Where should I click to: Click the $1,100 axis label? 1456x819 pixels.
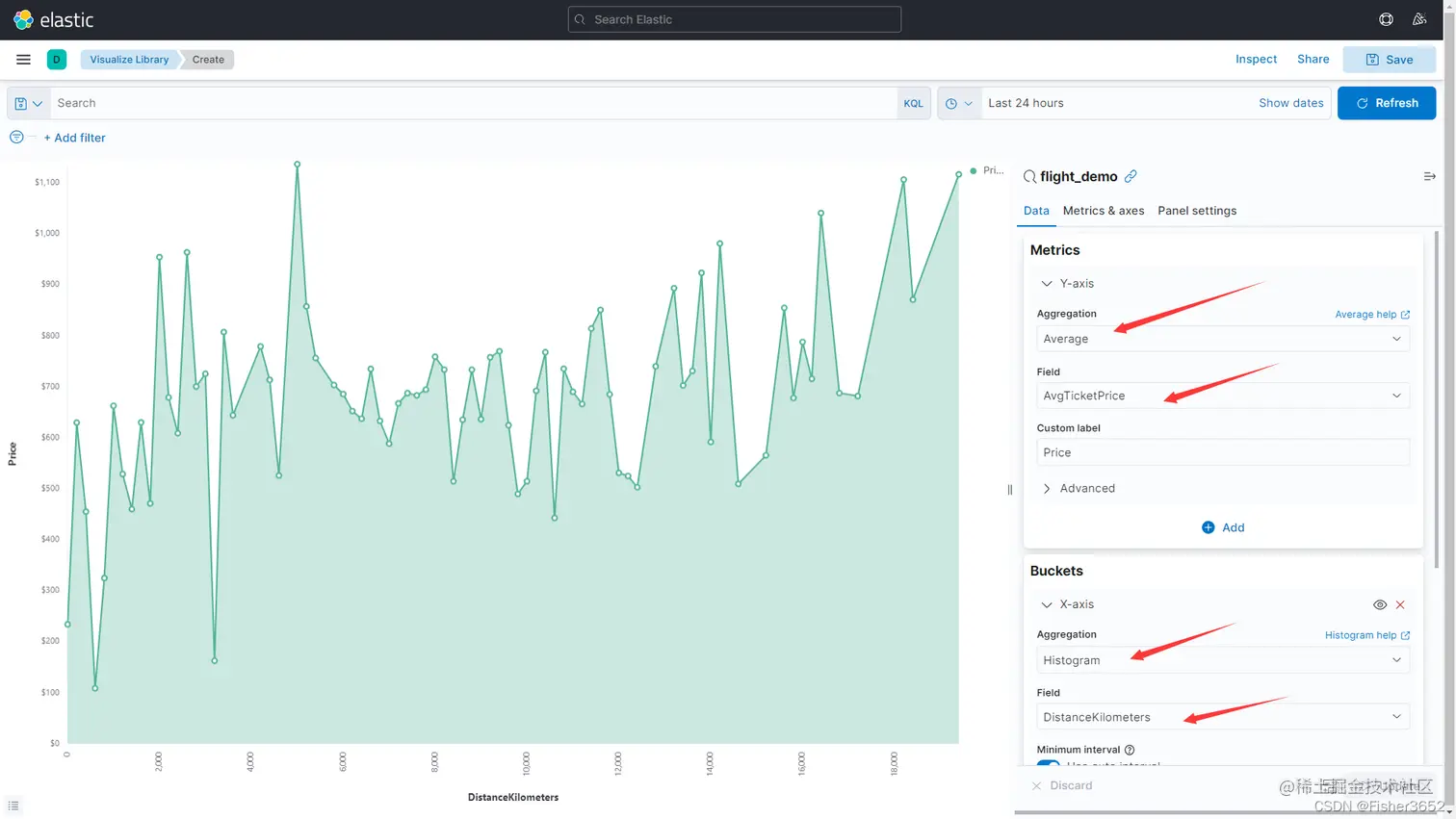47,182
